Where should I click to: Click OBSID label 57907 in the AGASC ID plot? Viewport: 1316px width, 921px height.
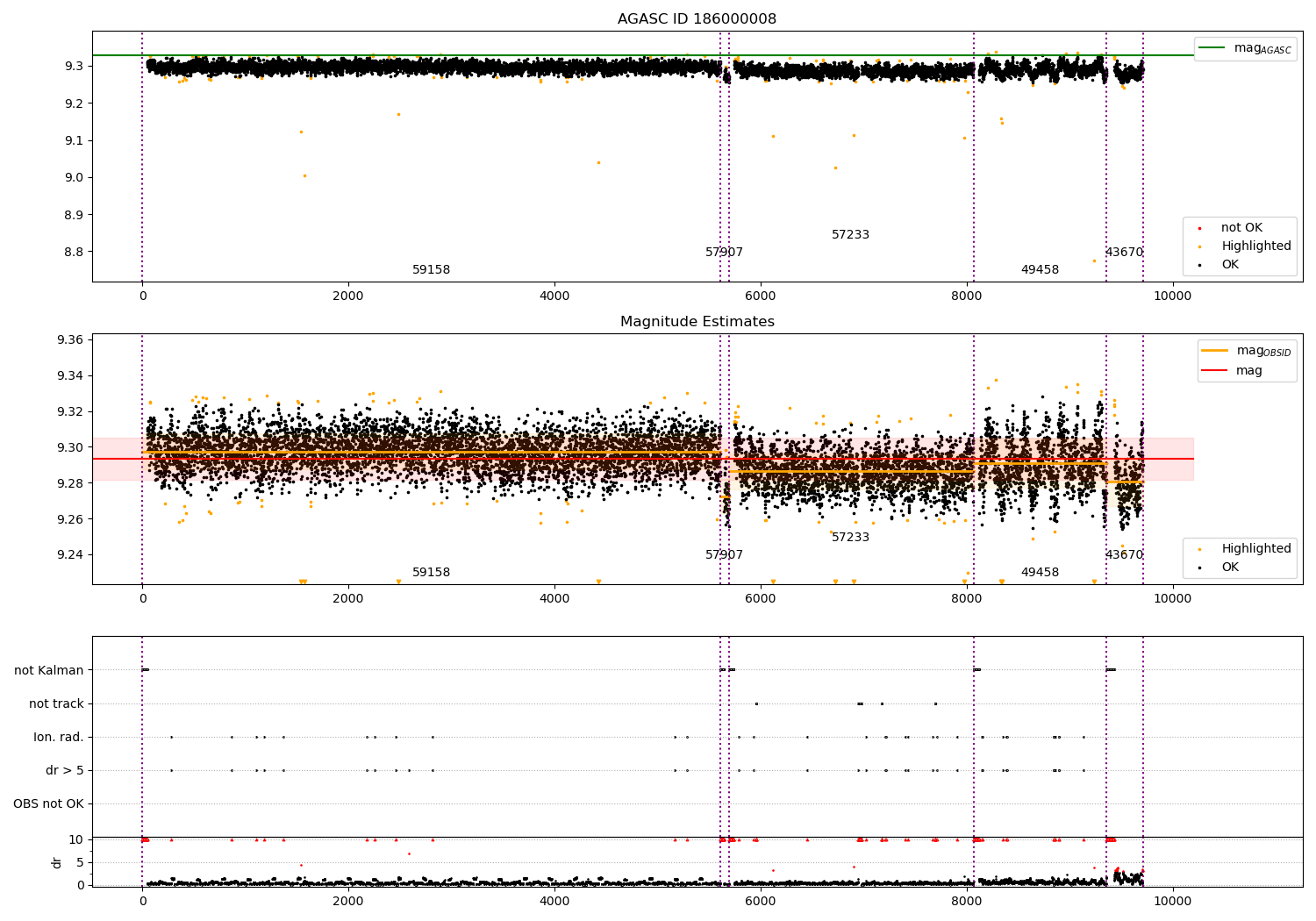tap(724, 253)
